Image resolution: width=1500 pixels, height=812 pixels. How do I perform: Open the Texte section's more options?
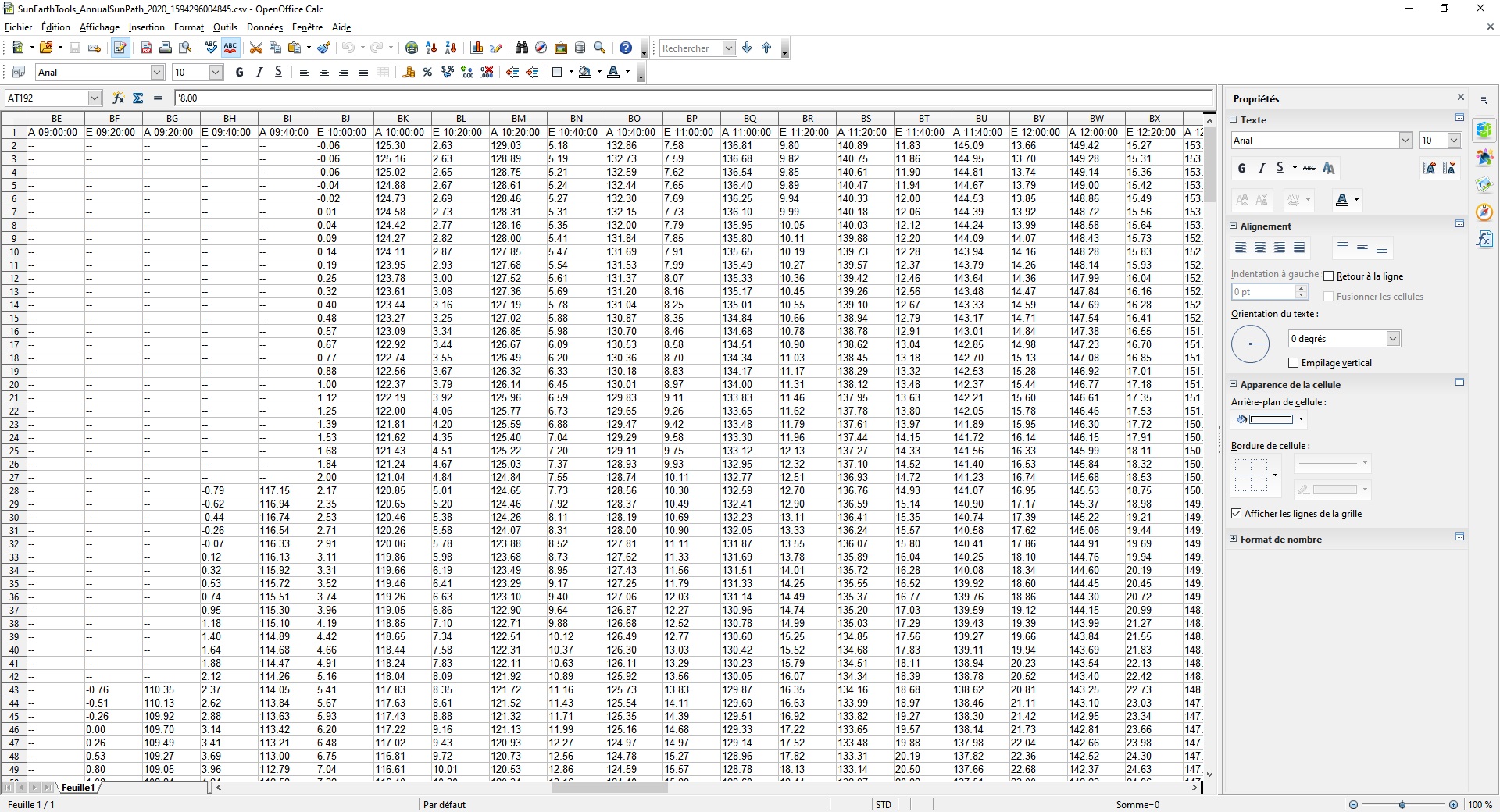[x=1459, y=118]
